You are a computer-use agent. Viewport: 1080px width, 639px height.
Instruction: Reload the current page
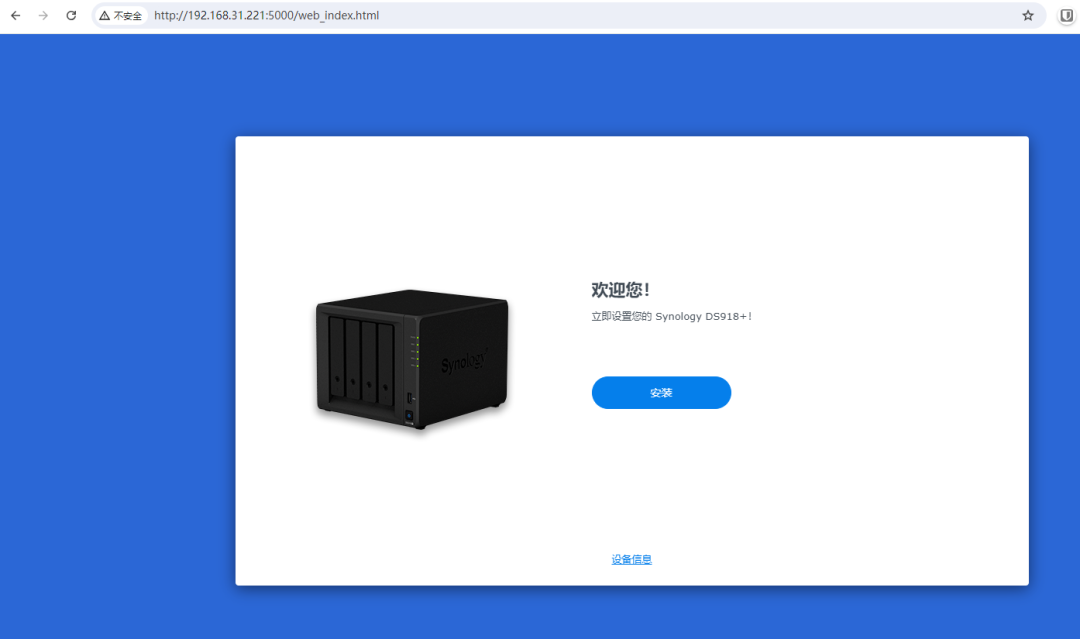[71, 16]
